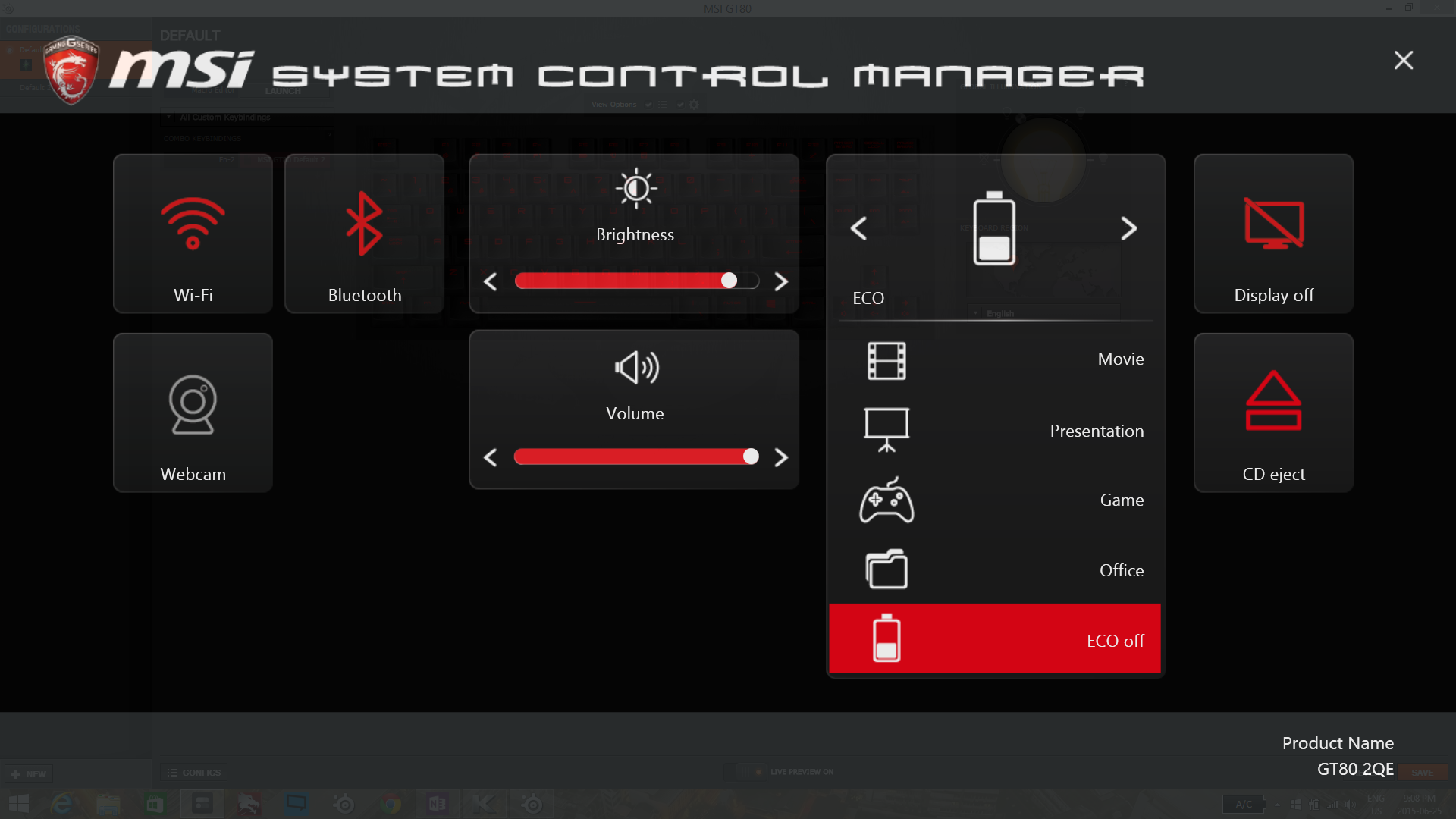Image resolution: width=1456 pixels, height=819 pixels.
Task: Click Volume left arrow to decrease
Action: point(491,457)
